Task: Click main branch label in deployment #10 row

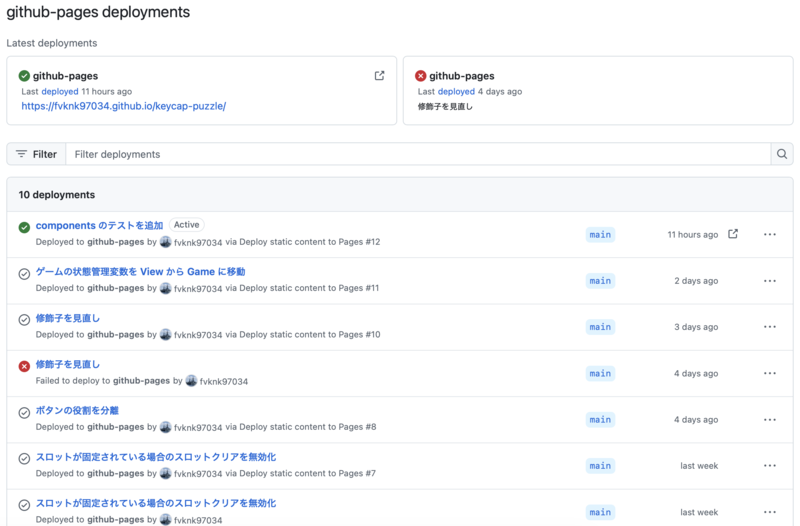Action: (600, 327)
